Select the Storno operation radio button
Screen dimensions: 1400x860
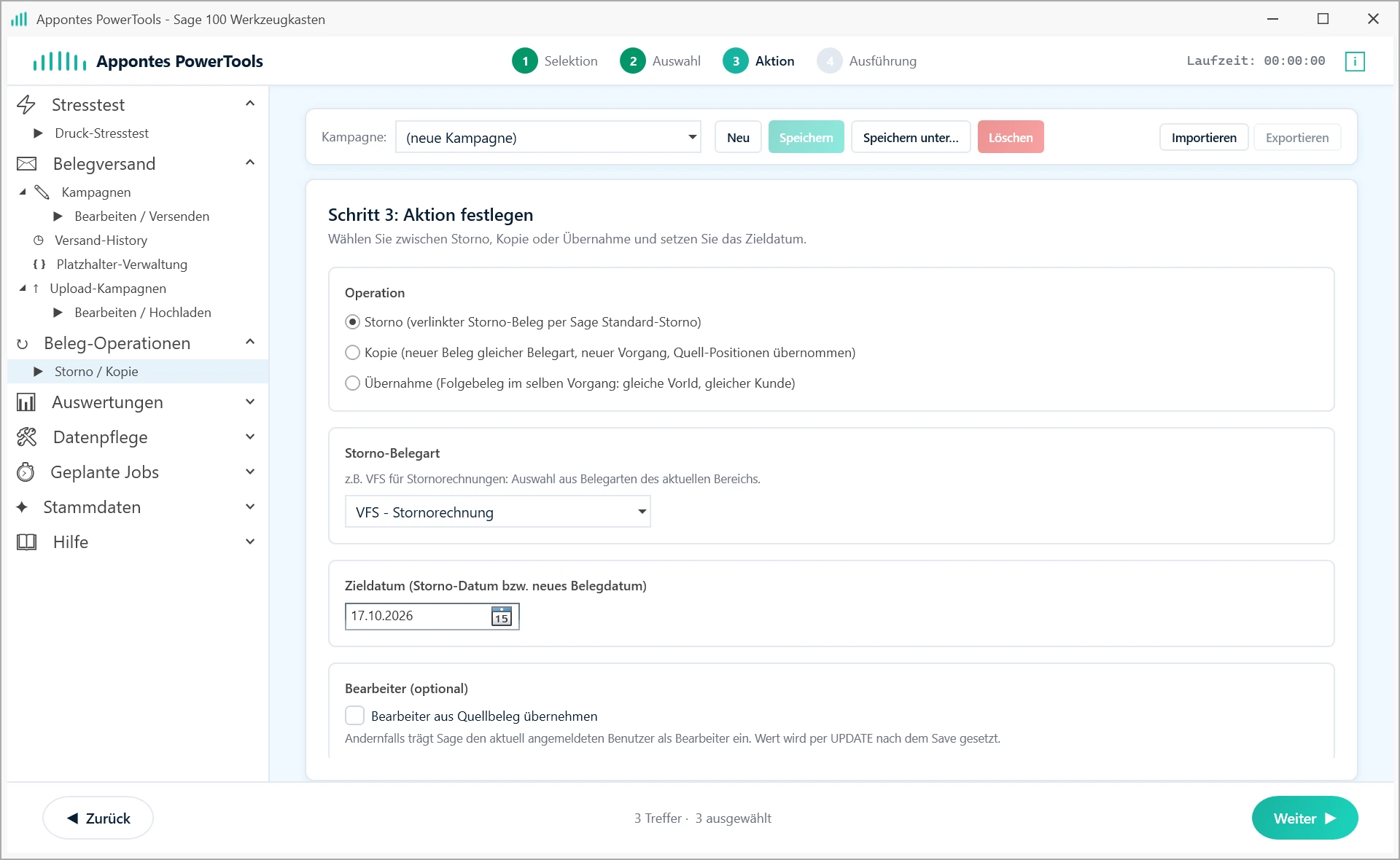click(x=352, y=322)
